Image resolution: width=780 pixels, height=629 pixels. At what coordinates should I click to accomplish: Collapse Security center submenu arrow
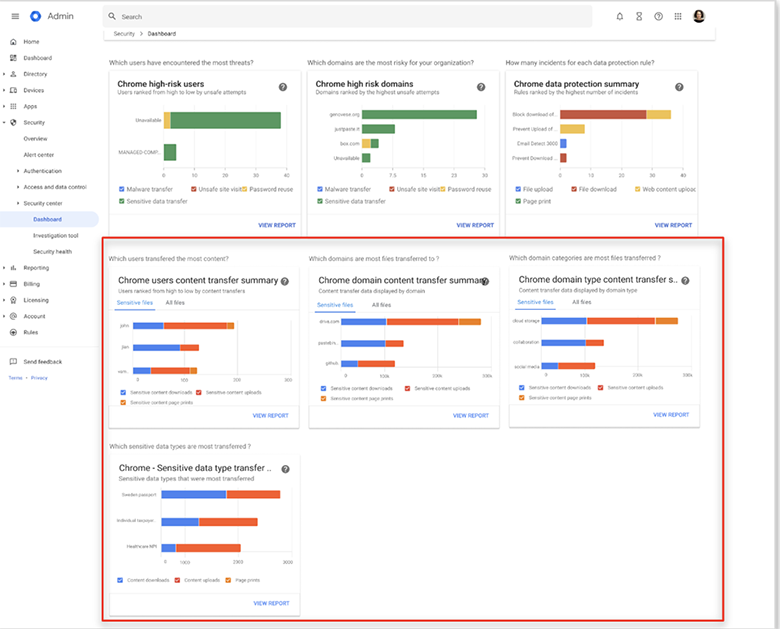click(x=18, y=203)
